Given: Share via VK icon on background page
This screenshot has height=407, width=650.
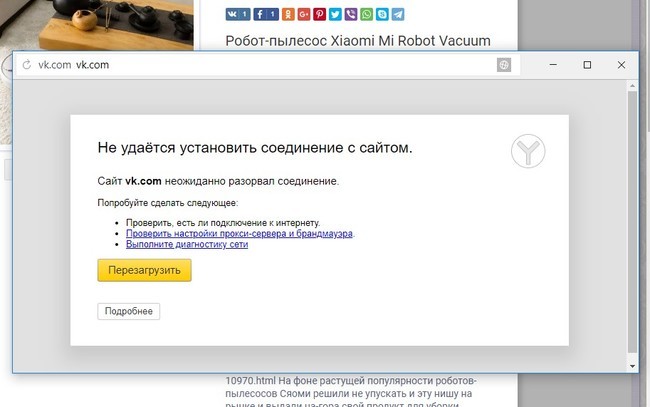Looking at the screenshot, I should coord(238,15).
